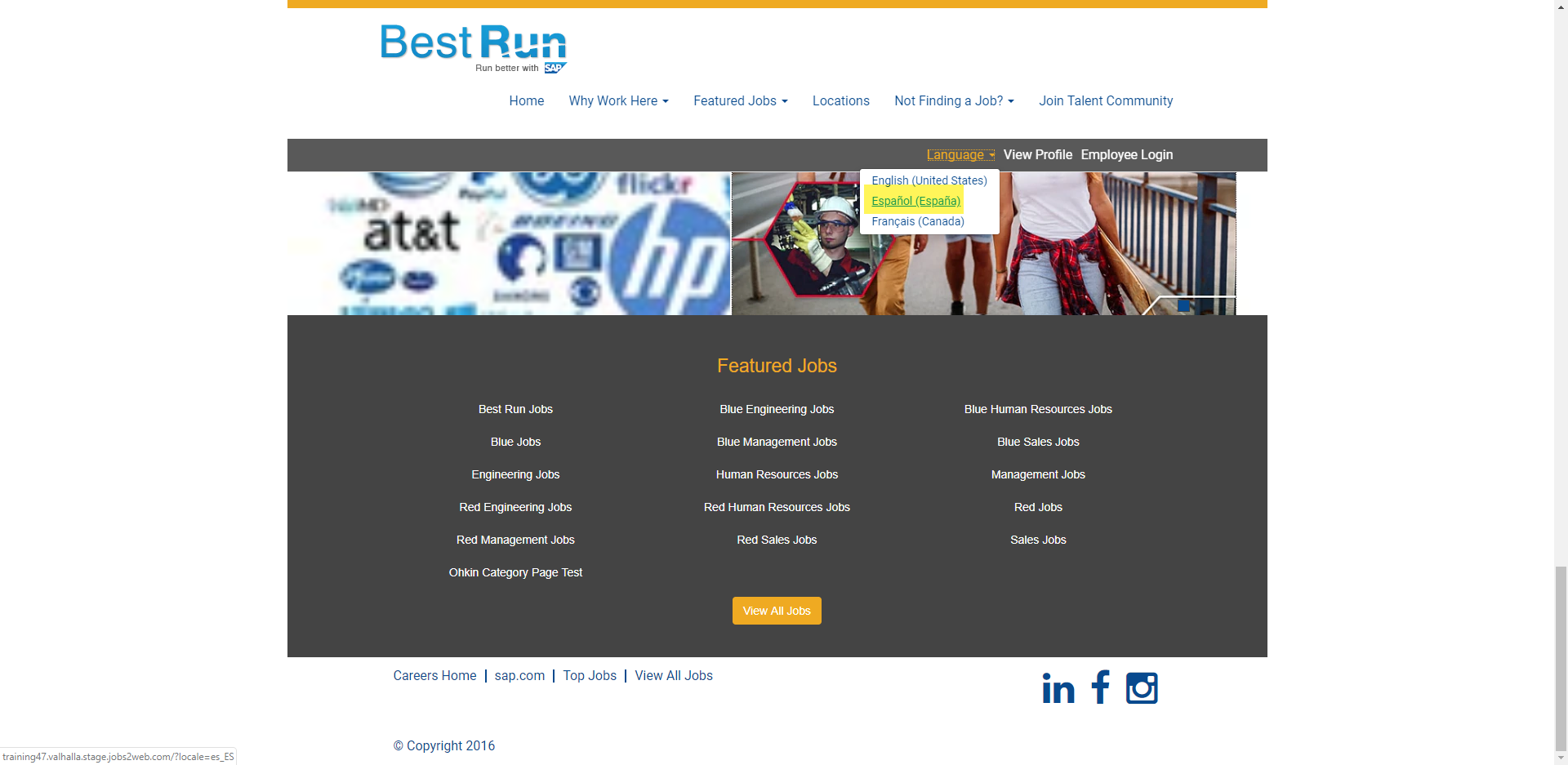The image size is (1568, 765).
Task: Expand the Featured Jobs nav dropdown
Action: click(x=741, y=101)
